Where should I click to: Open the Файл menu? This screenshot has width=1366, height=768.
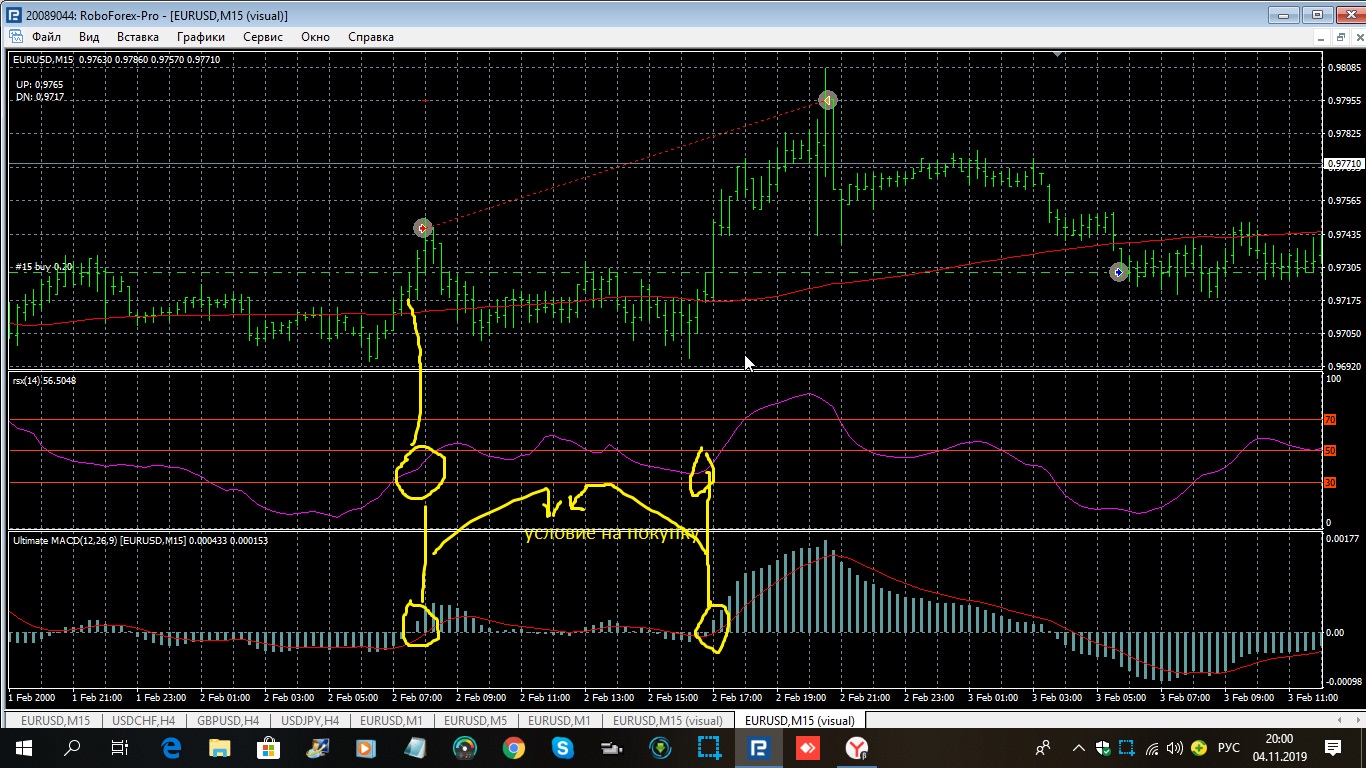pyautogui.click(x=46, y=37)
